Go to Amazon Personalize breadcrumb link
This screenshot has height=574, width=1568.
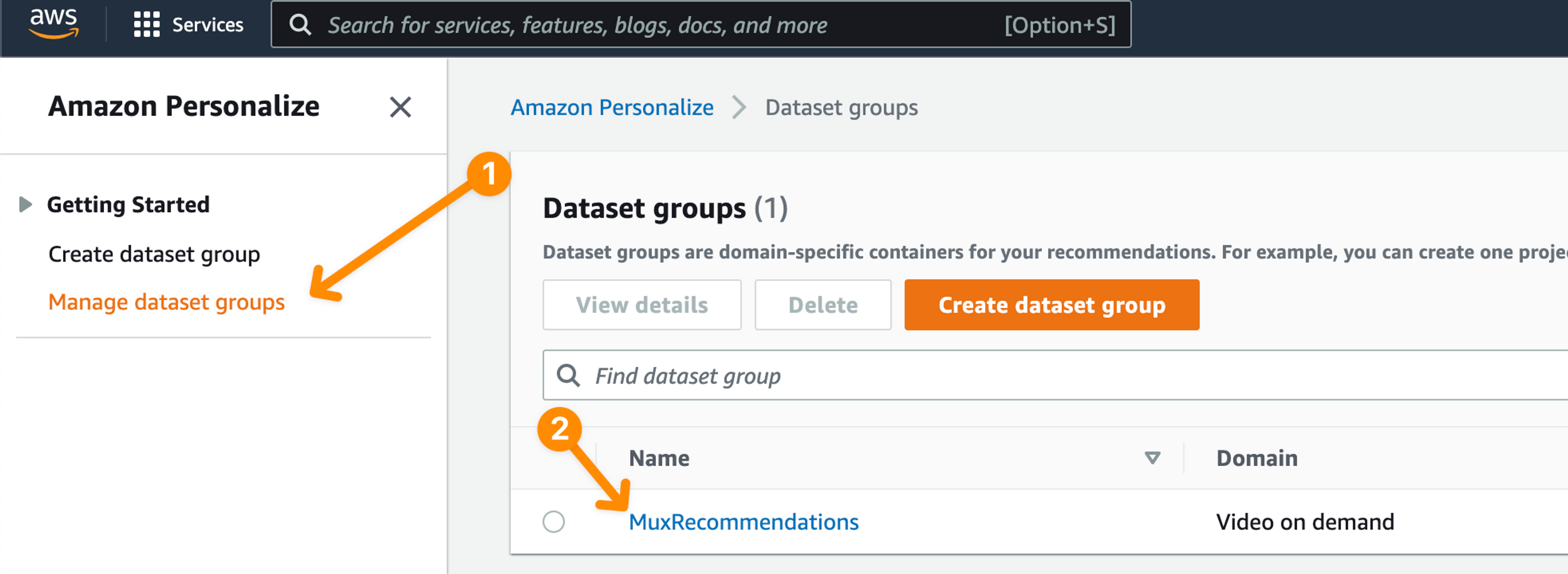pyautogui.click(x=611, y=108)
